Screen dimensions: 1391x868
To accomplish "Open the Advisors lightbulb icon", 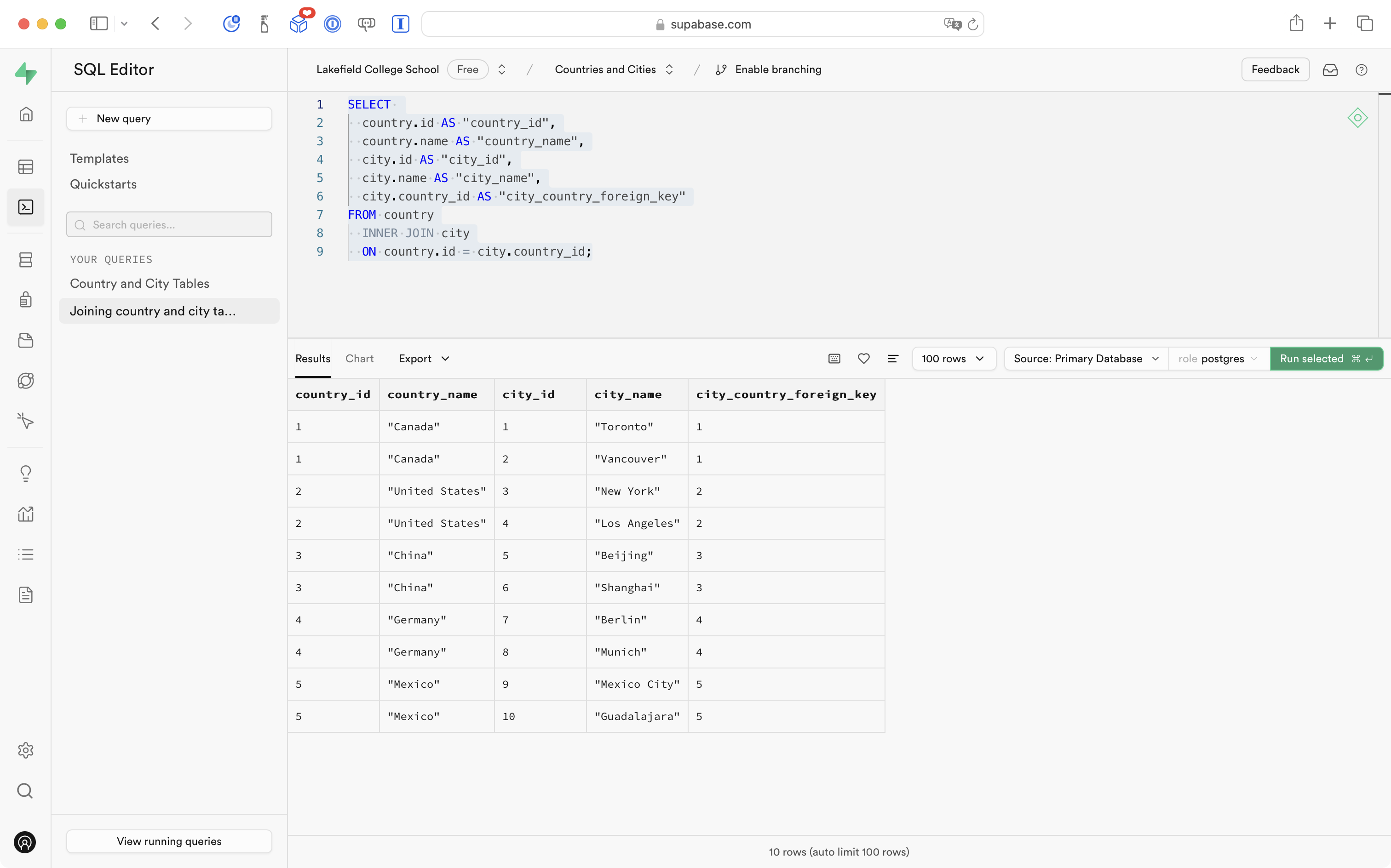I will 26,473.
